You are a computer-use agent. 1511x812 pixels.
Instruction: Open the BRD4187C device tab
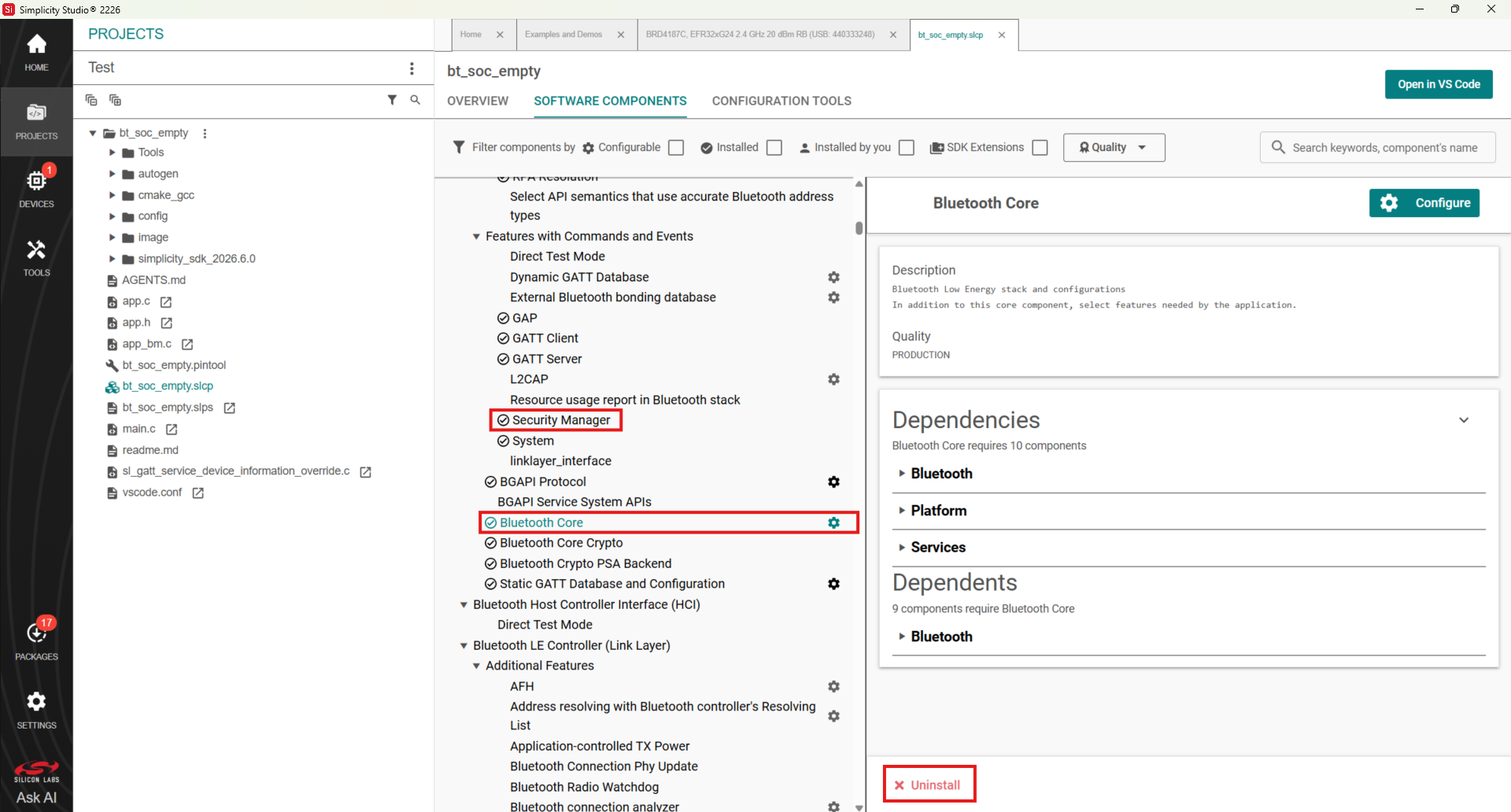[x=760, y=35]
